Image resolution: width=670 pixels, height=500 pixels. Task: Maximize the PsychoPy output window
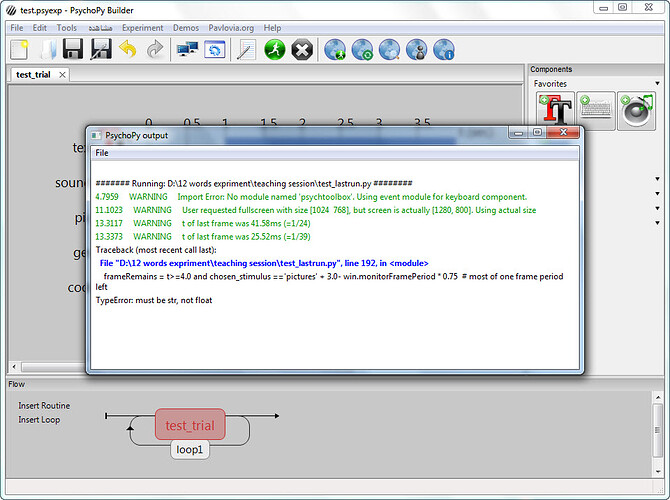click(538, 132)
